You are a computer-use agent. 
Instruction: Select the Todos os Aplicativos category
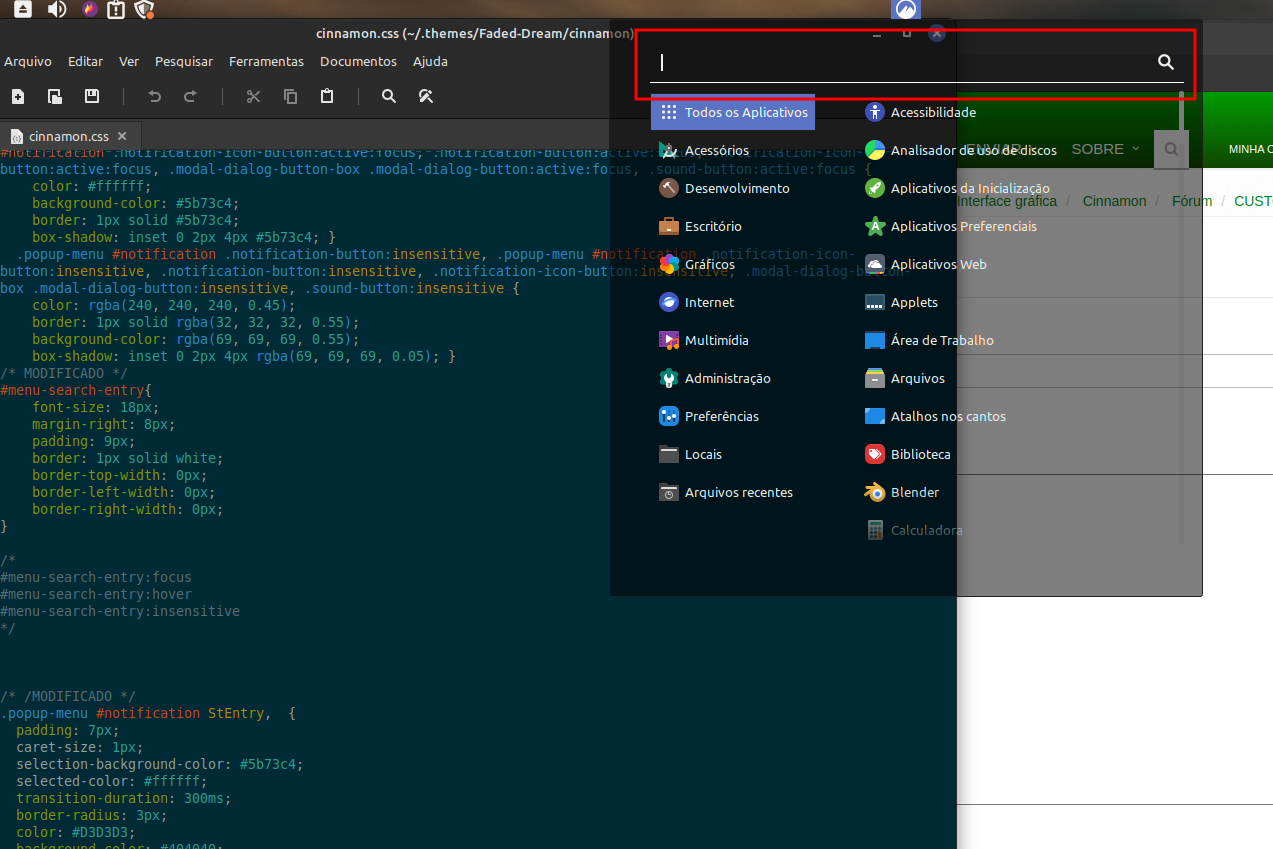click(x=733, y=112)
